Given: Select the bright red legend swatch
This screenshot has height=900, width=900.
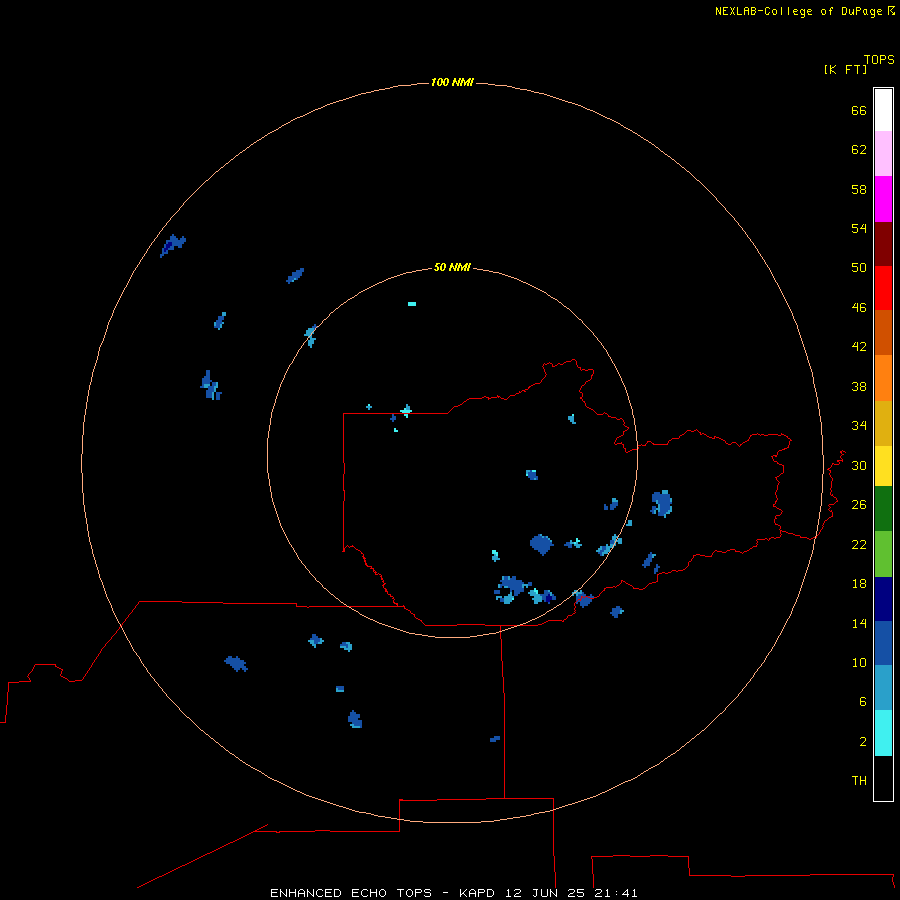Looking at the screenshot, I should [883, 288].
